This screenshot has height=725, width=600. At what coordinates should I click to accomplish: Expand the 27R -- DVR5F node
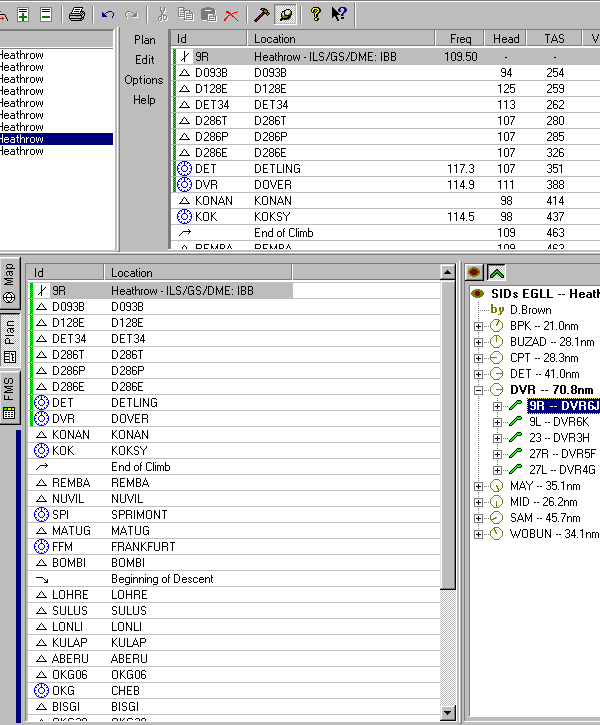click(497, 454)
